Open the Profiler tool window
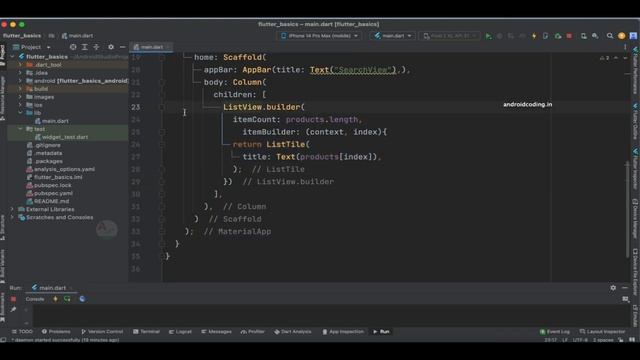Viewport: 640px width, 360px height. 253,331
